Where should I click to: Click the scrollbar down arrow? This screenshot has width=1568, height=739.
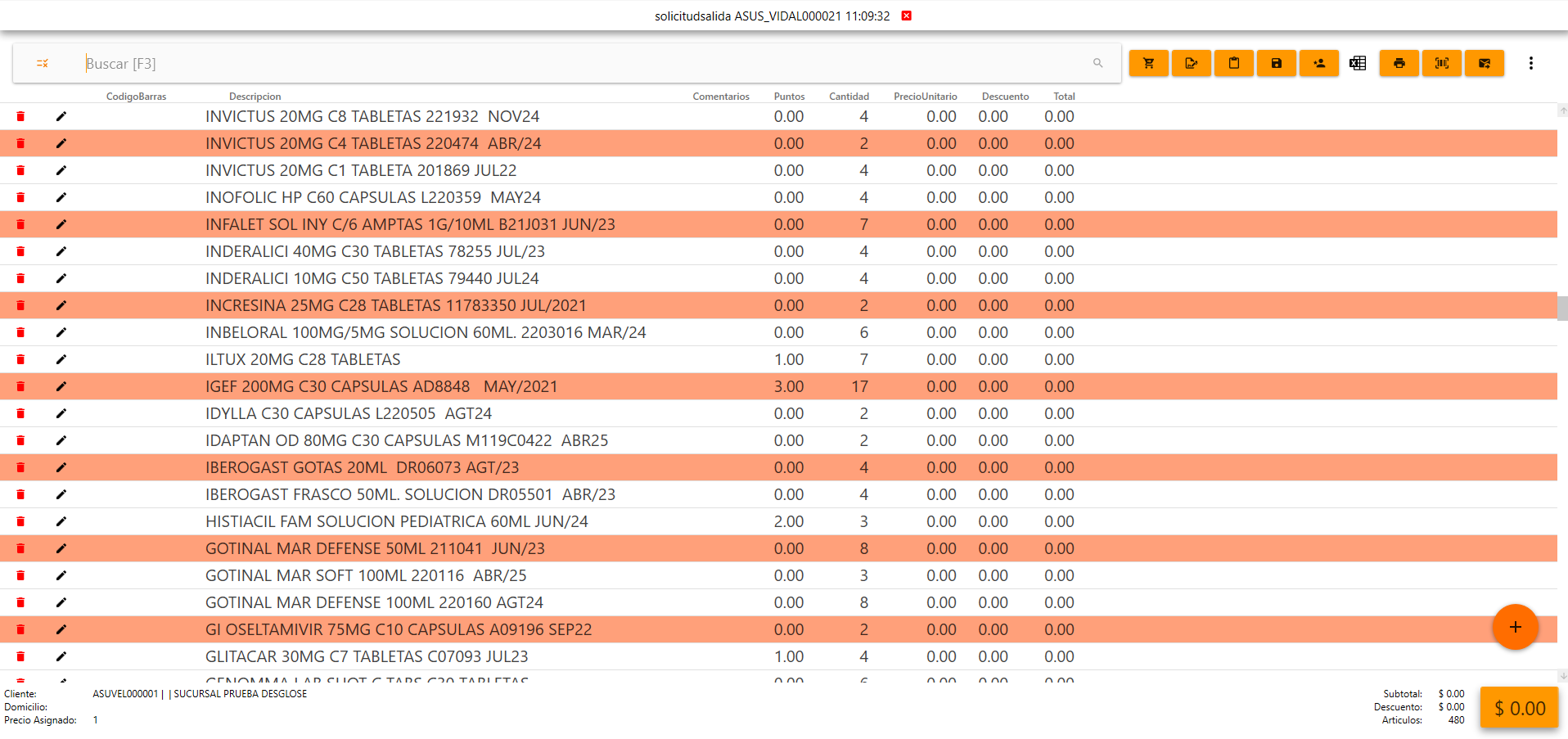(1562, 676)
